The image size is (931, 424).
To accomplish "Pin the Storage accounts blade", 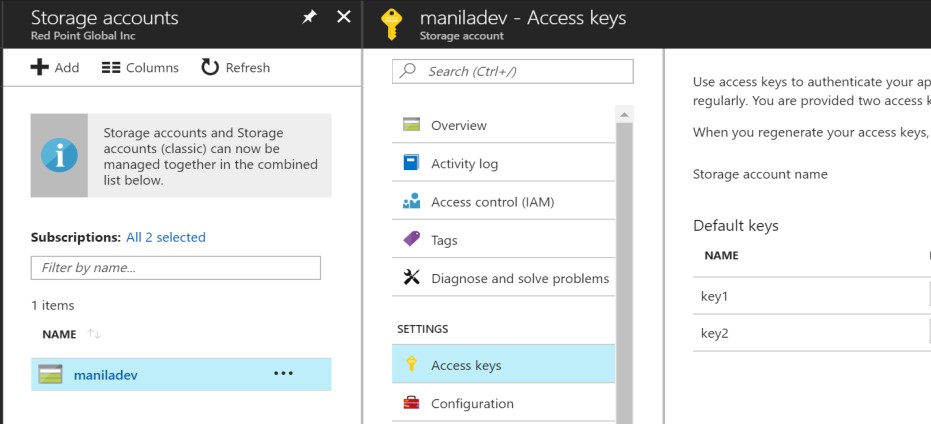I will pyautogui.click(x=309, y=18).
